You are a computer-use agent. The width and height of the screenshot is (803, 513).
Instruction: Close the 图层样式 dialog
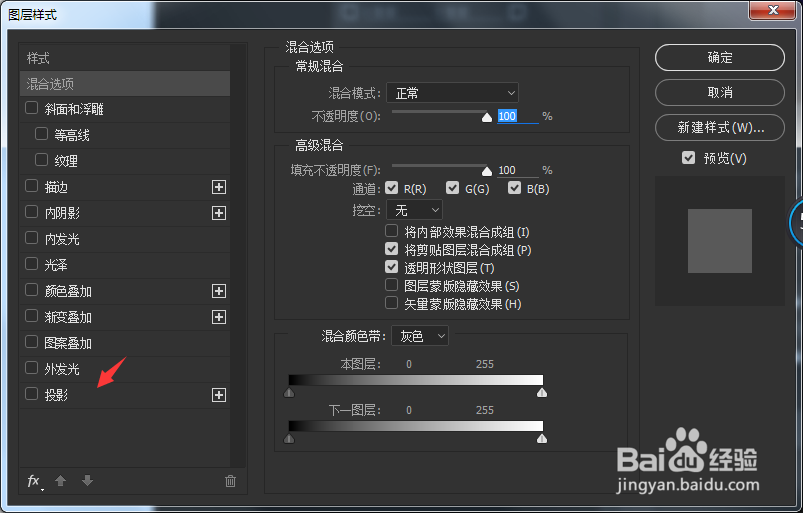772,10
